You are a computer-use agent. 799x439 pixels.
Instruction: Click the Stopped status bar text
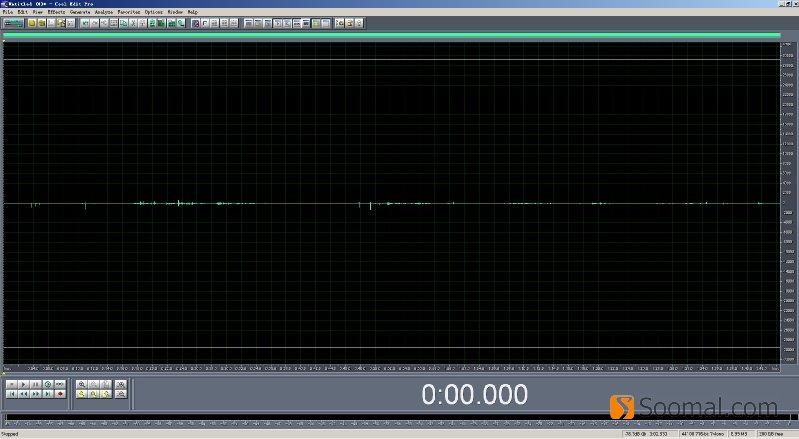(10, 434)
